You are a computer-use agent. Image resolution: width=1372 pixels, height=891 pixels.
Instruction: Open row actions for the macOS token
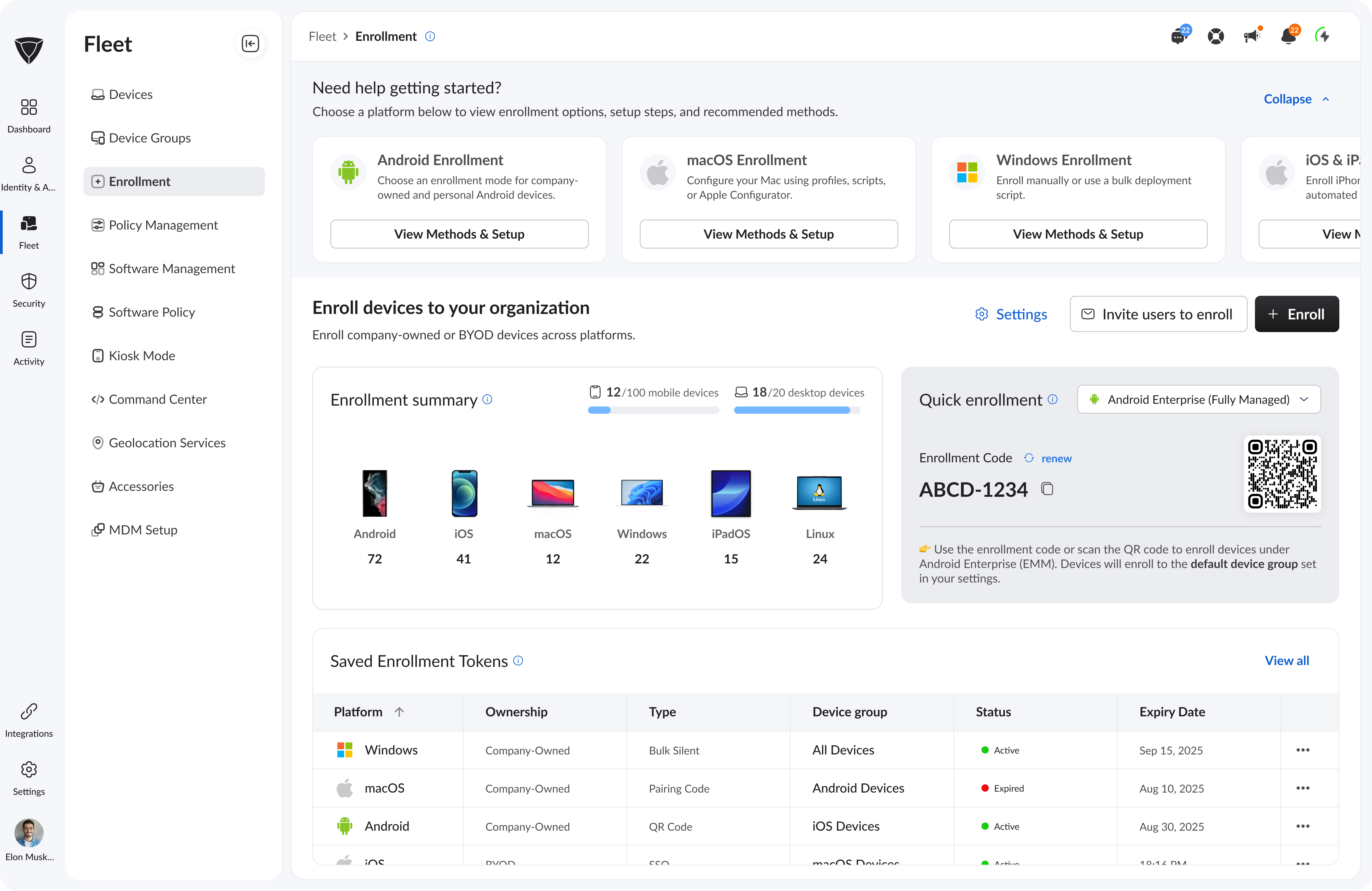[1303, 788]
